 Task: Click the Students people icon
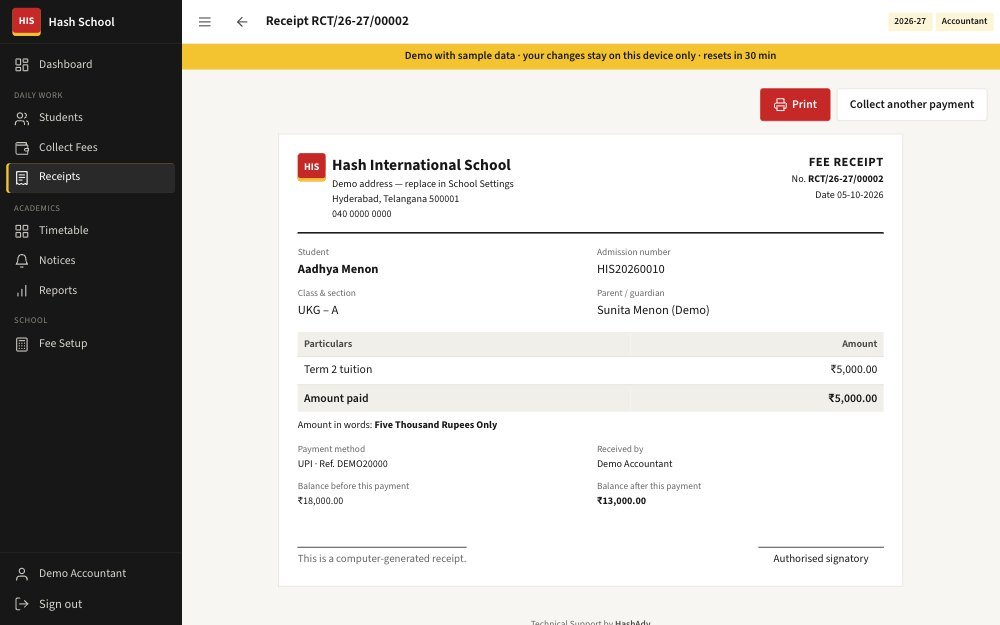pos(22,118)
